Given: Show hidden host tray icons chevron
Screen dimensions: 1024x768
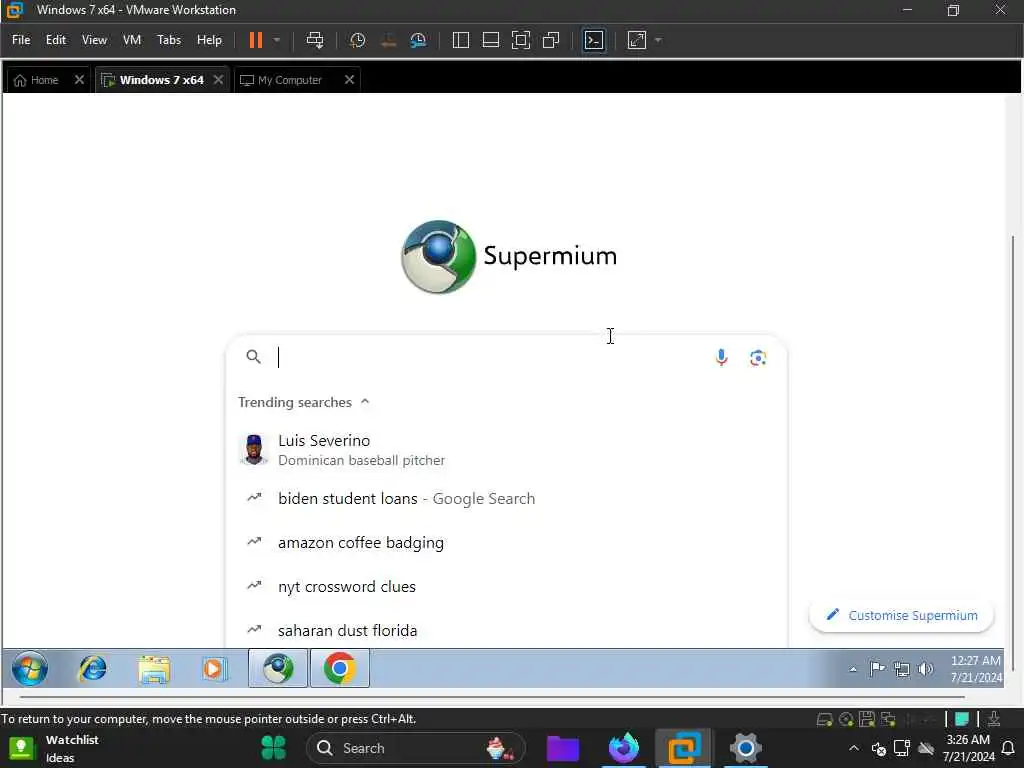Looking at the screenshot, I should pyautogui.click(x=854, y=748).
